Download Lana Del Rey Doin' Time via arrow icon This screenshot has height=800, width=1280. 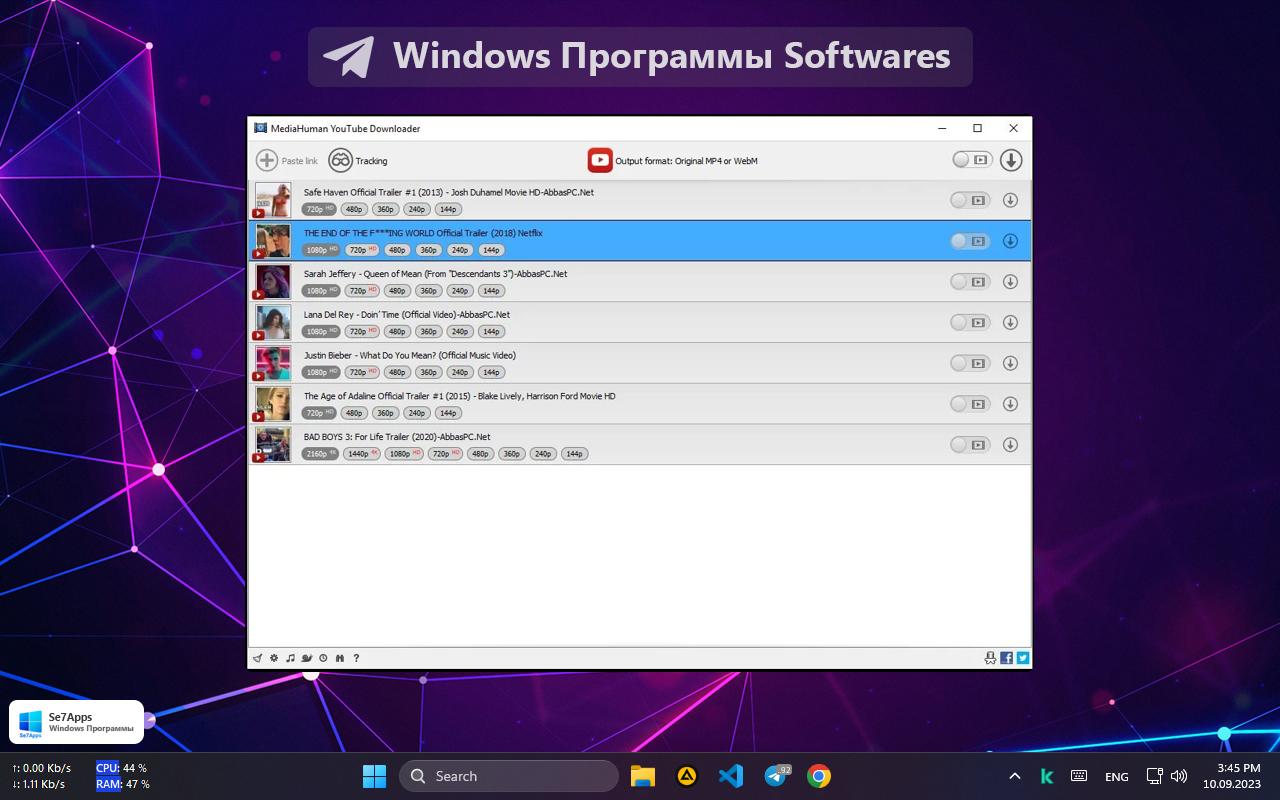pyautogui.click(x=1010, y=322)
